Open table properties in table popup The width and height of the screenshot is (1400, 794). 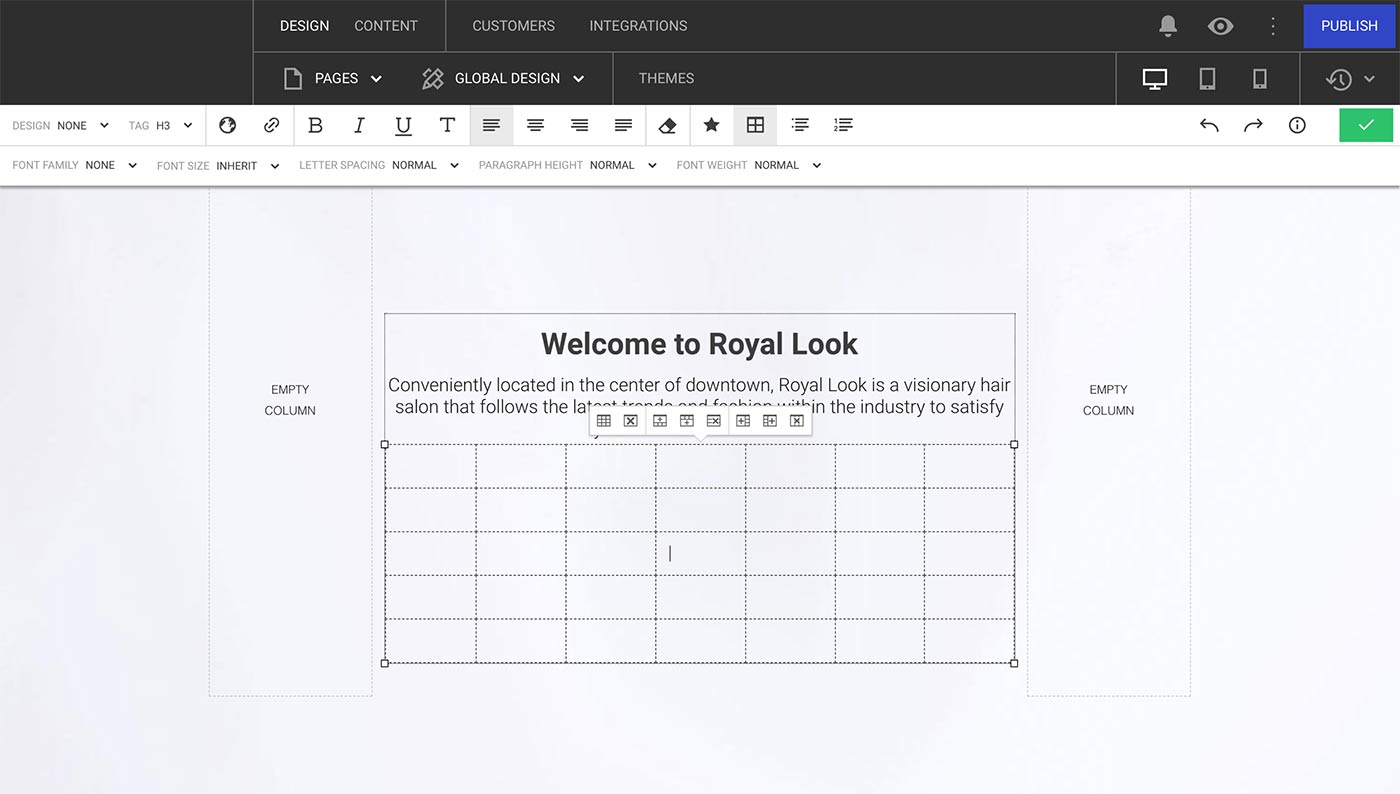click(x=604, y=421)
